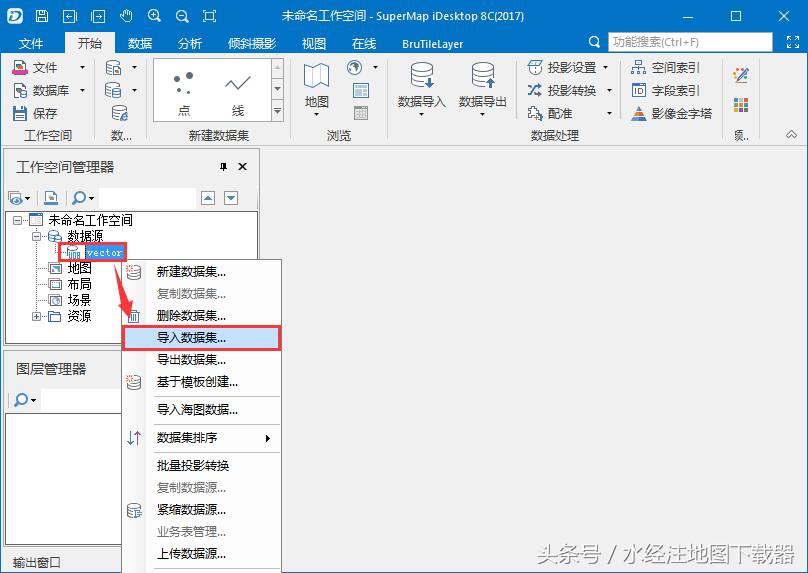Image resolution: width=808 pixels, height=573 pixels.
Task: Click the 字段索引 field index button
Action: 665,91
